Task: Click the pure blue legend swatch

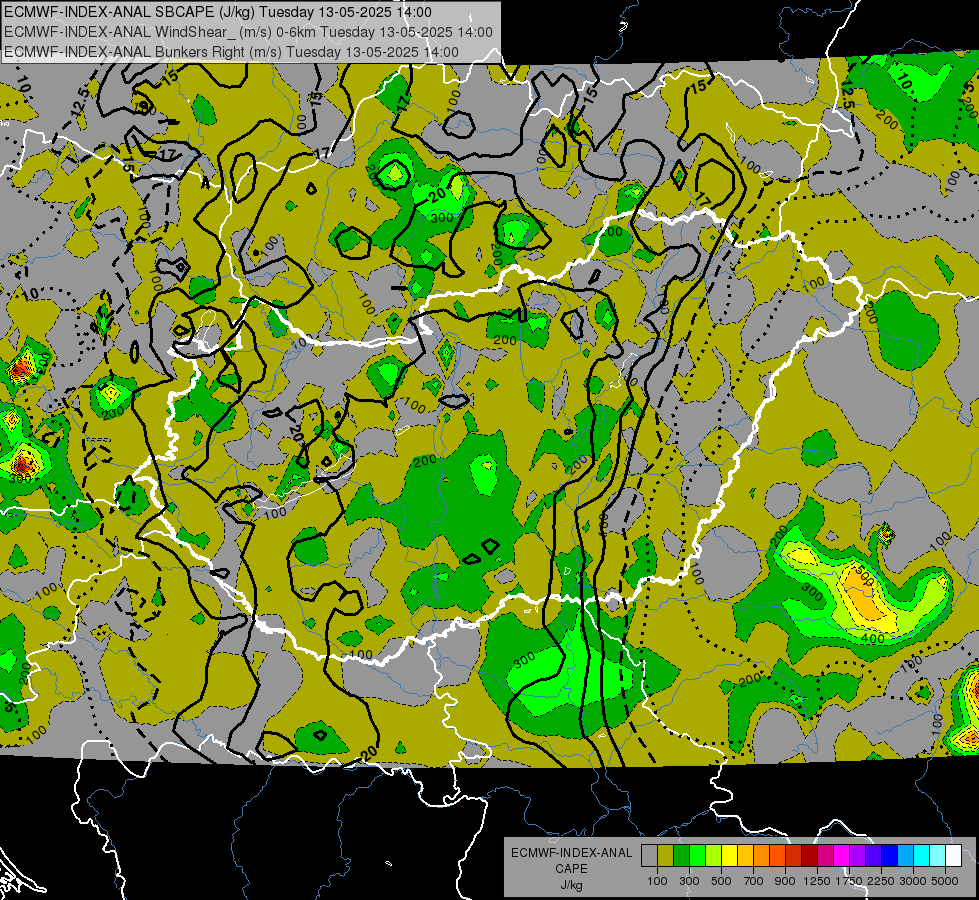Action: tap(890, 856)
